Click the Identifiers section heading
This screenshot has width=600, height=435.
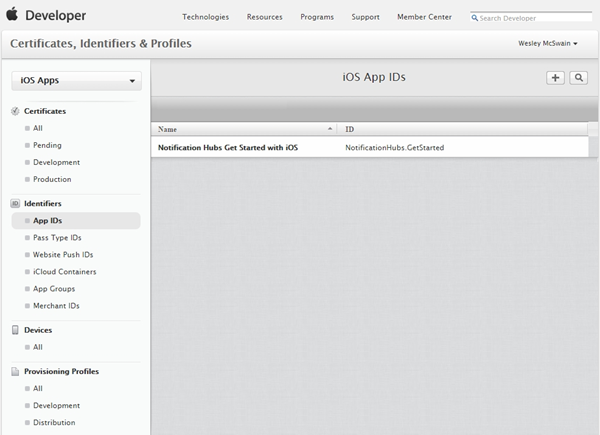click(x=42, y=204)
